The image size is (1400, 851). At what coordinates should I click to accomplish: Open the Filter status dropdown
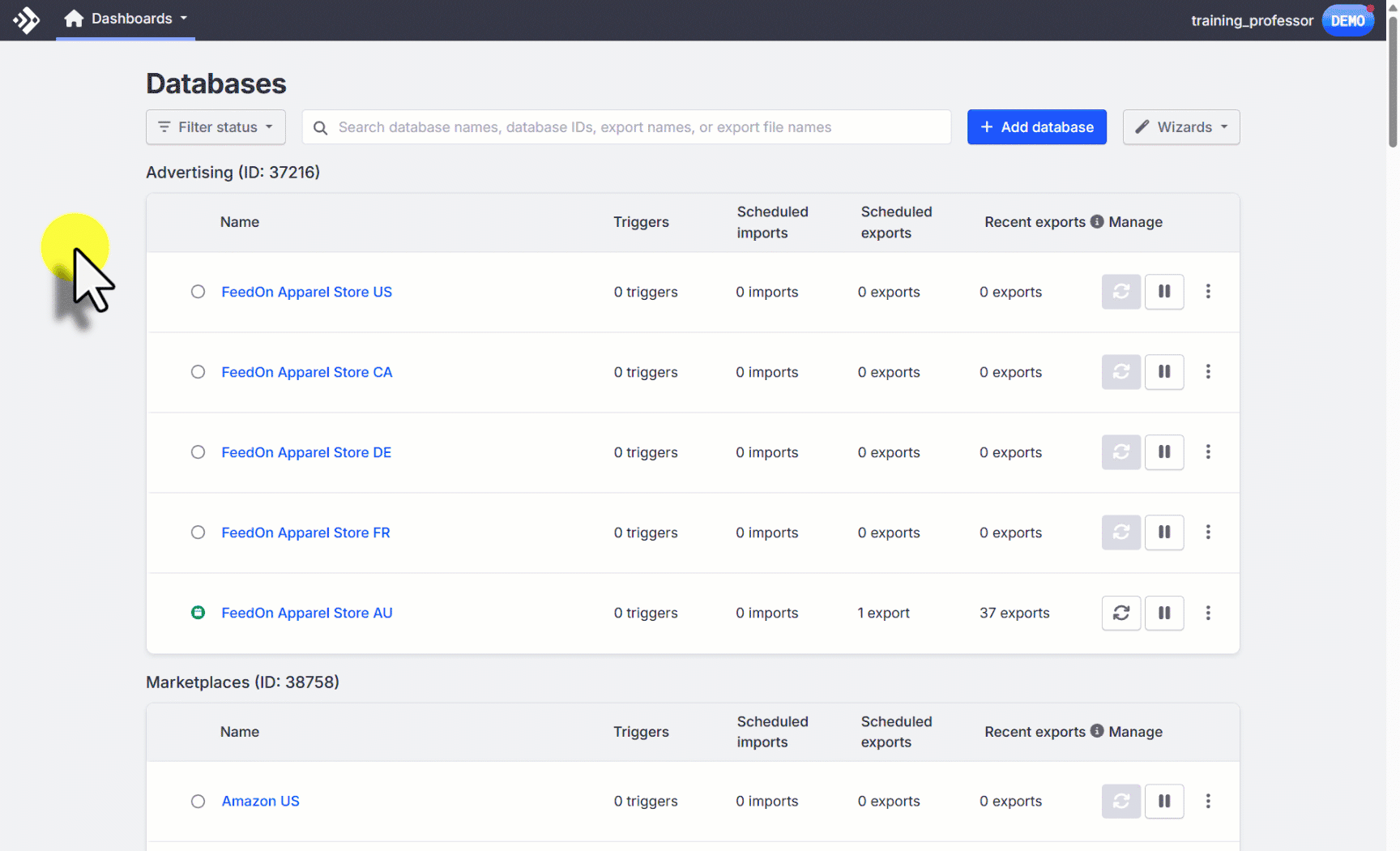pyautogui.click(x=216, y=127)
